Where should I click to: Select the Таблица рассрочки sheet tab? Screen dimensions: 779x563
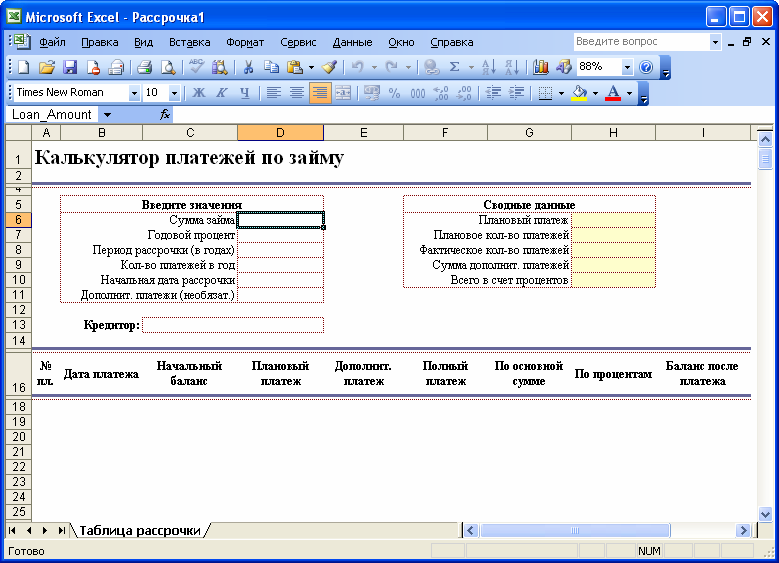tap(140, 530)
